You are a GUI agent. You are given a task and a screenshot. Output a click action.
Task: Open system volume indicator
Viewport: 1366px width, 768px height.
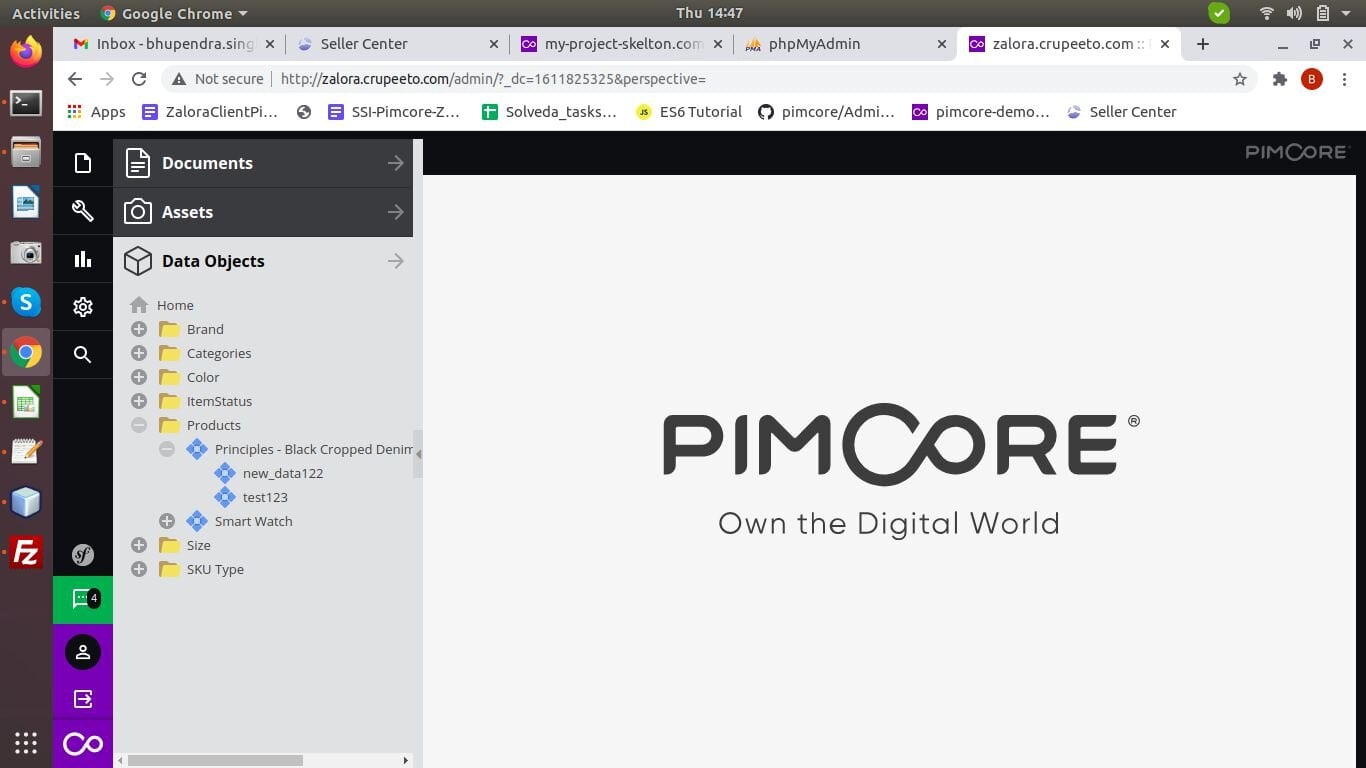(x=1294, y=13)
